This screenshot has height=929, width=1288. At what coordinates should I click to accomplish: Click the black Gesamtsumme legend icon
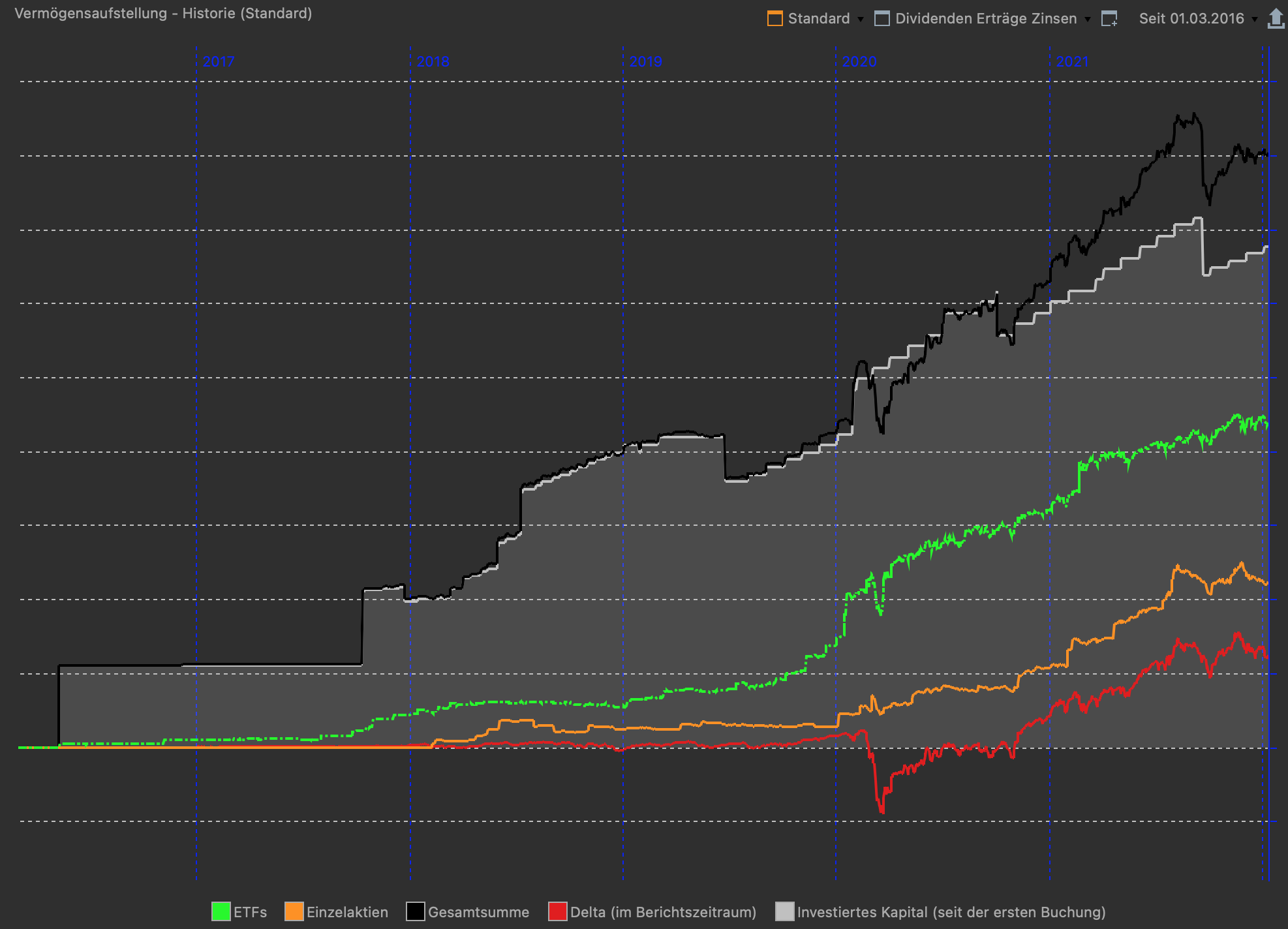pos(416,911)
